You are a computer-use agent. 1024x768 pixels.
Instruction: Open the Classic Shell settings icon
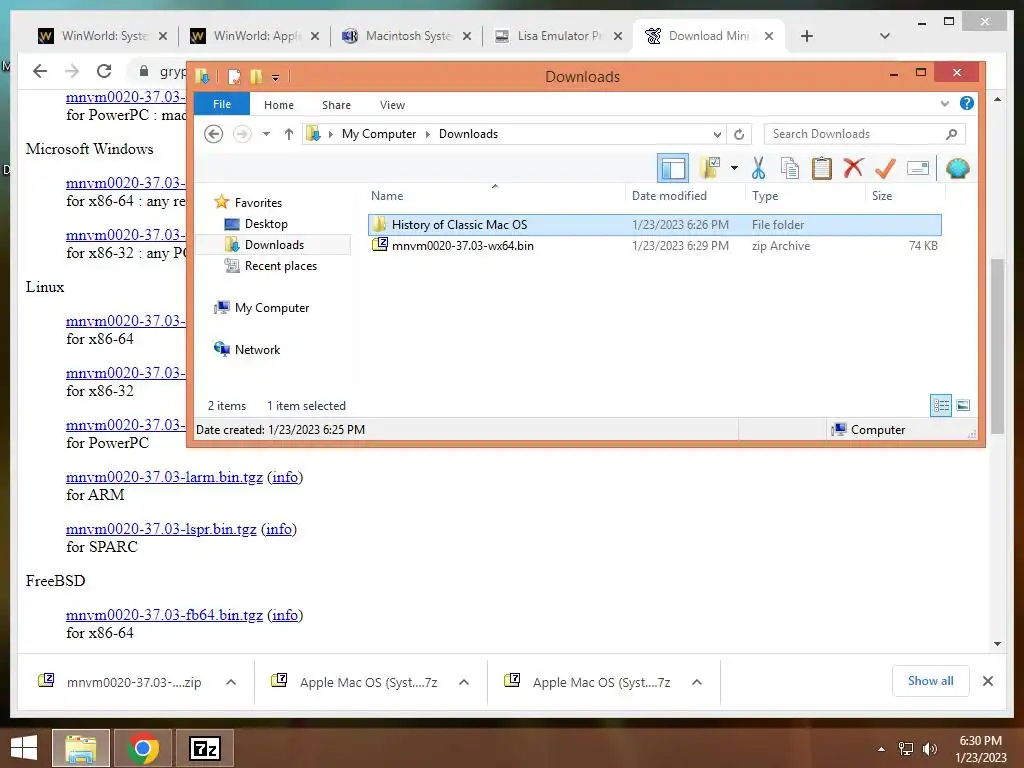point(957,168)
